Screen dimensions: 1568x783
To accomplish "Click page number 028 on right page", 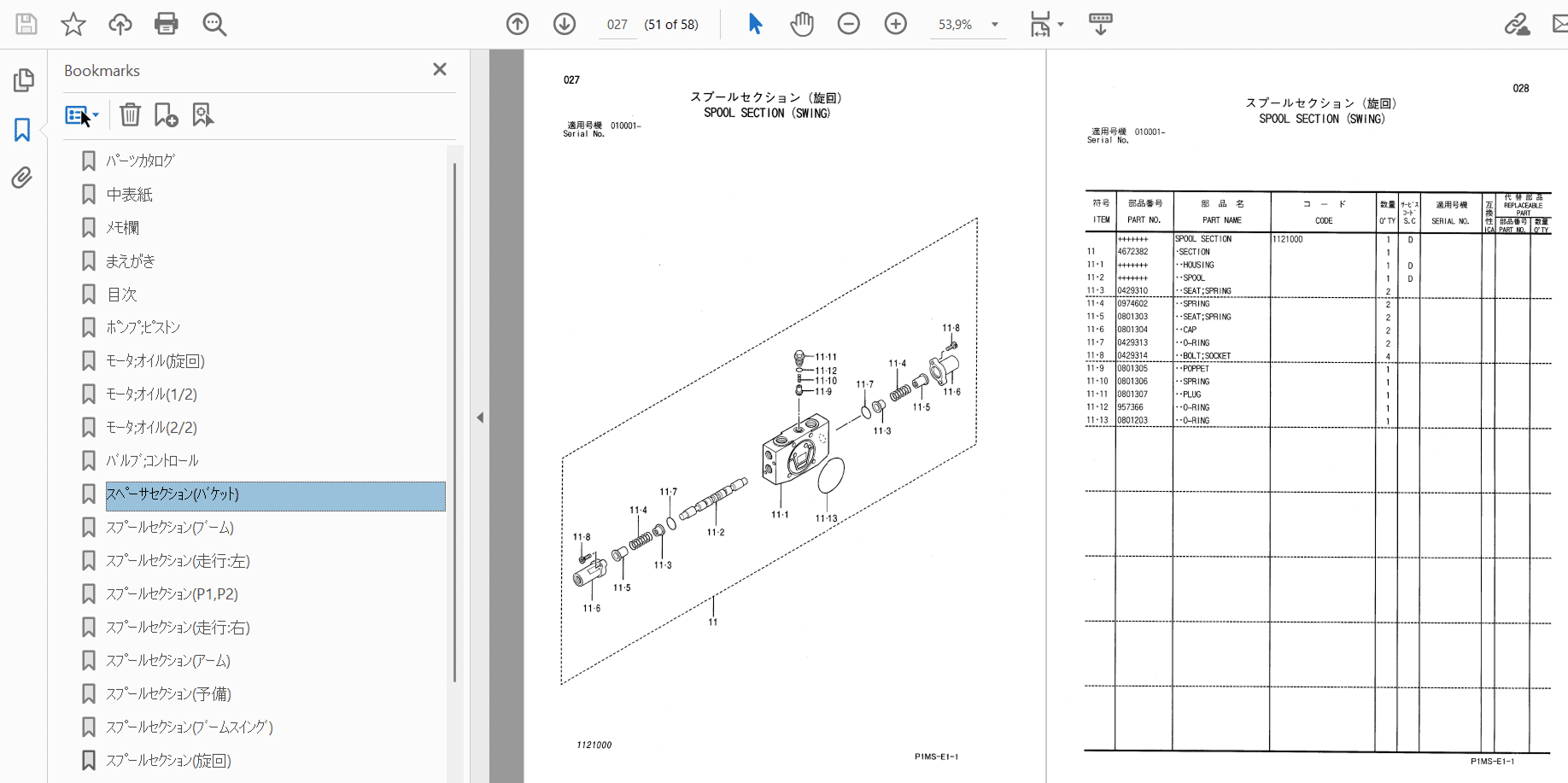I will pyautogui.click(x=1520, y=88).
